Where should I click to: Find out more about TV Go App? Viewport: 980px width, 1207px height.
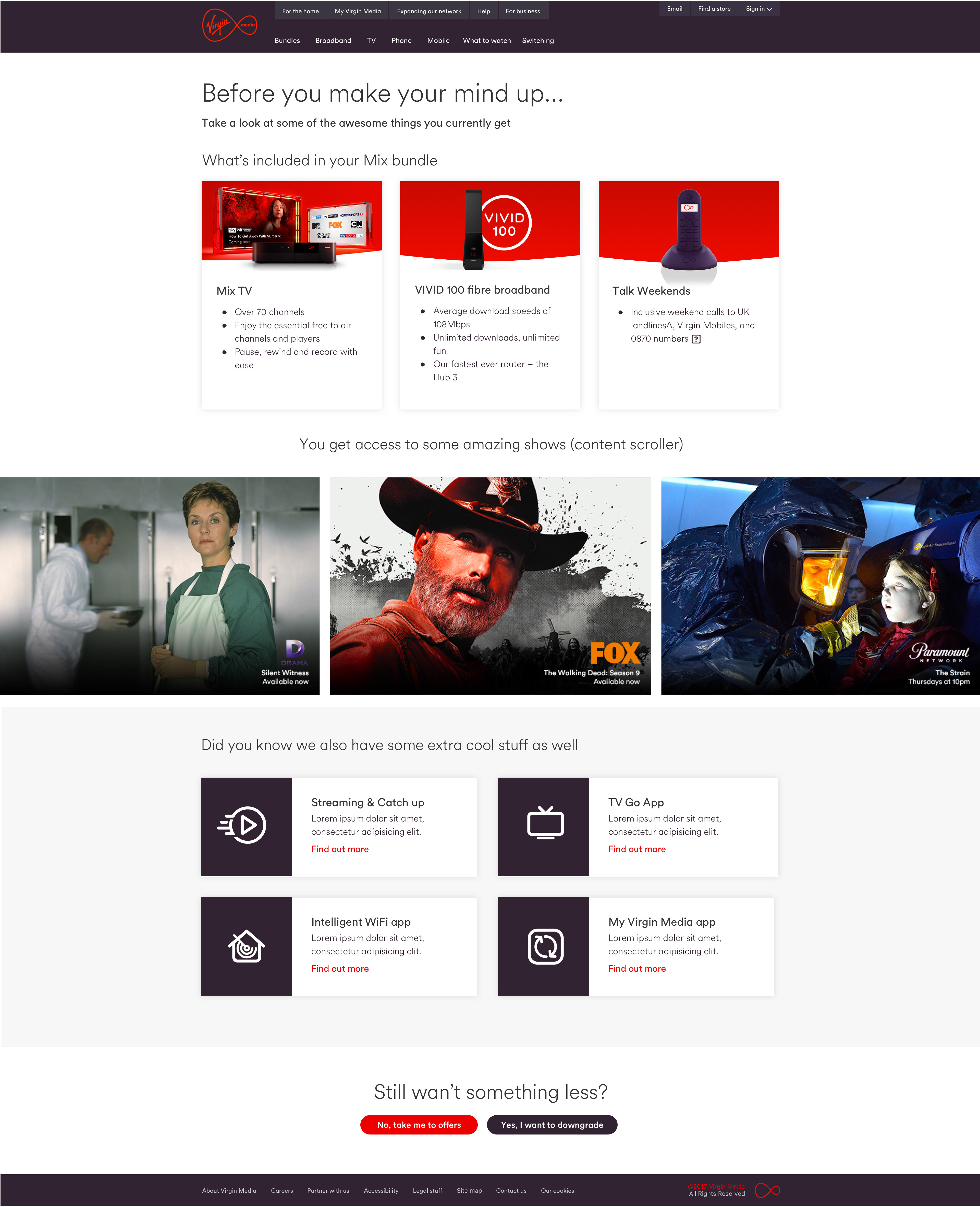click(637, 849)
